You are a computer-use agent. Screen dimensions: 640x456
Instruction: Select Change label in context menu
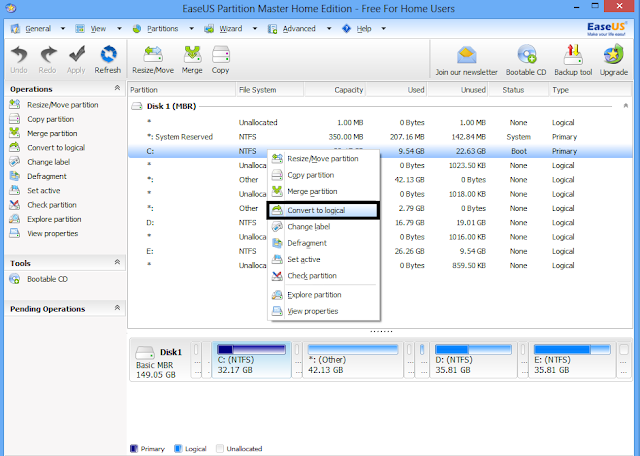coord(323,227)
